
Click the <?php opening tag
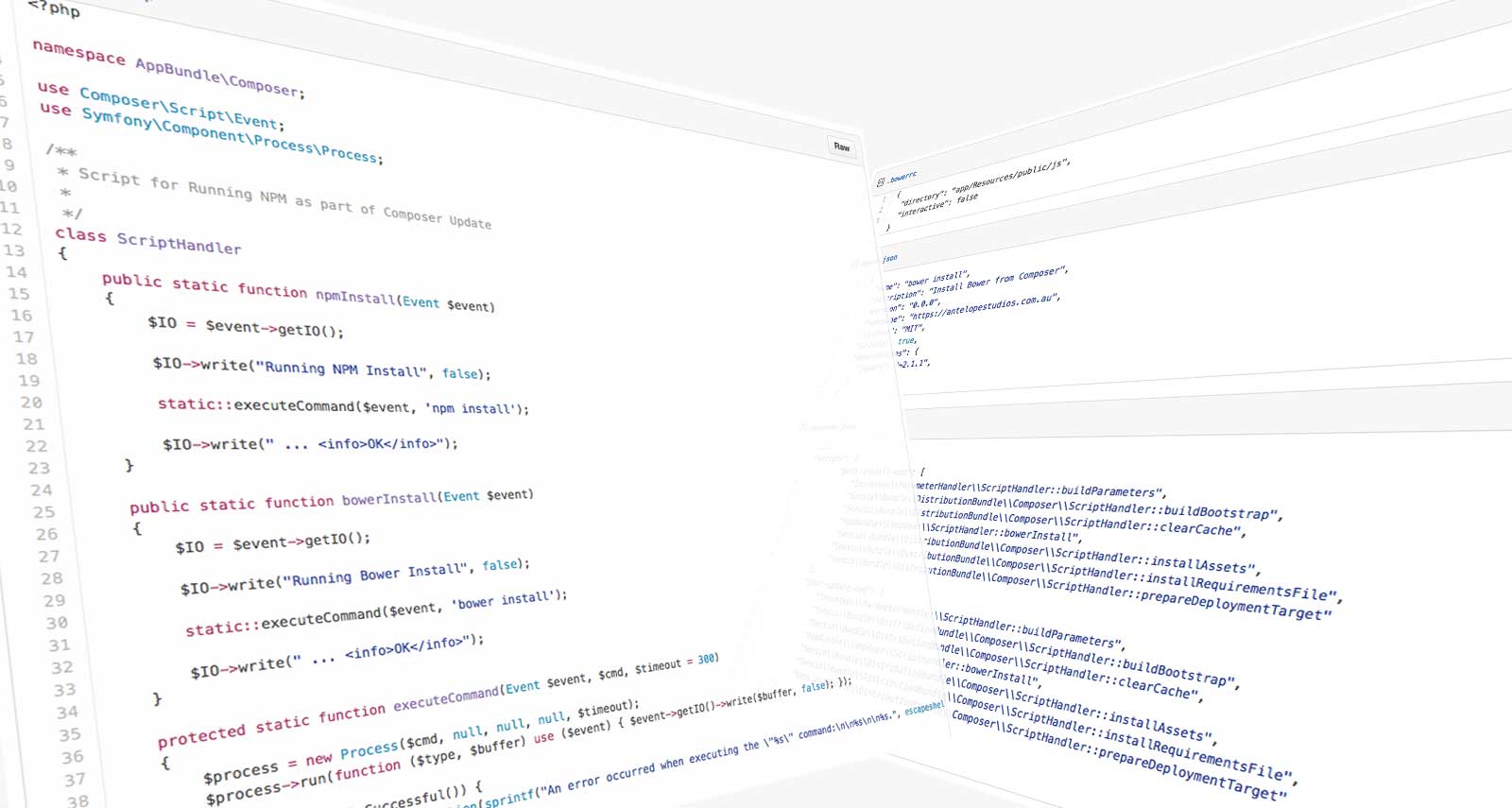click(54, 8)
